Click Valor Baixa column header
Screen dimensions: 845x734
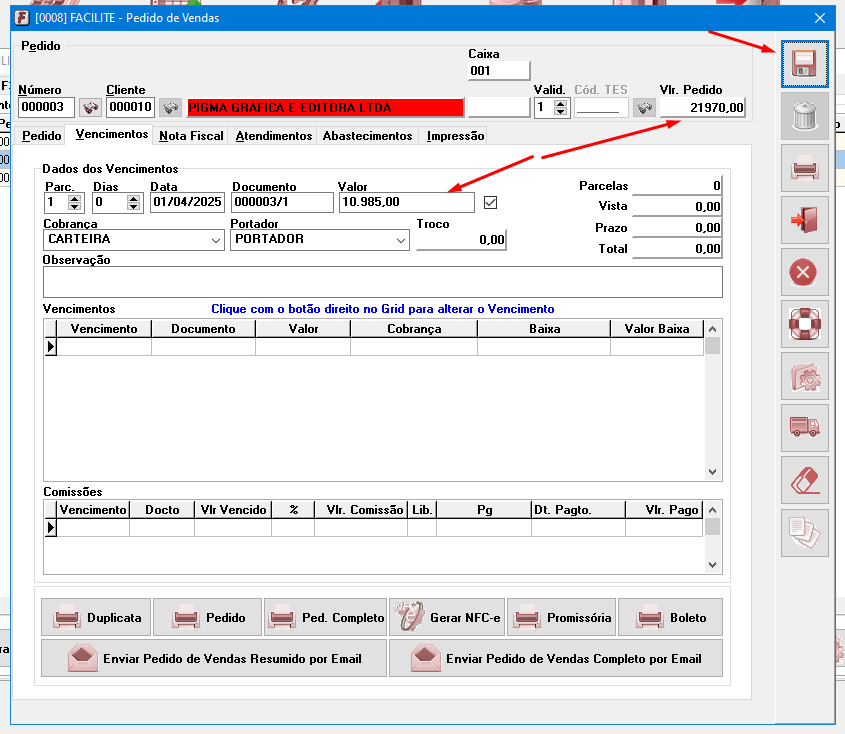tap(657, 329)
